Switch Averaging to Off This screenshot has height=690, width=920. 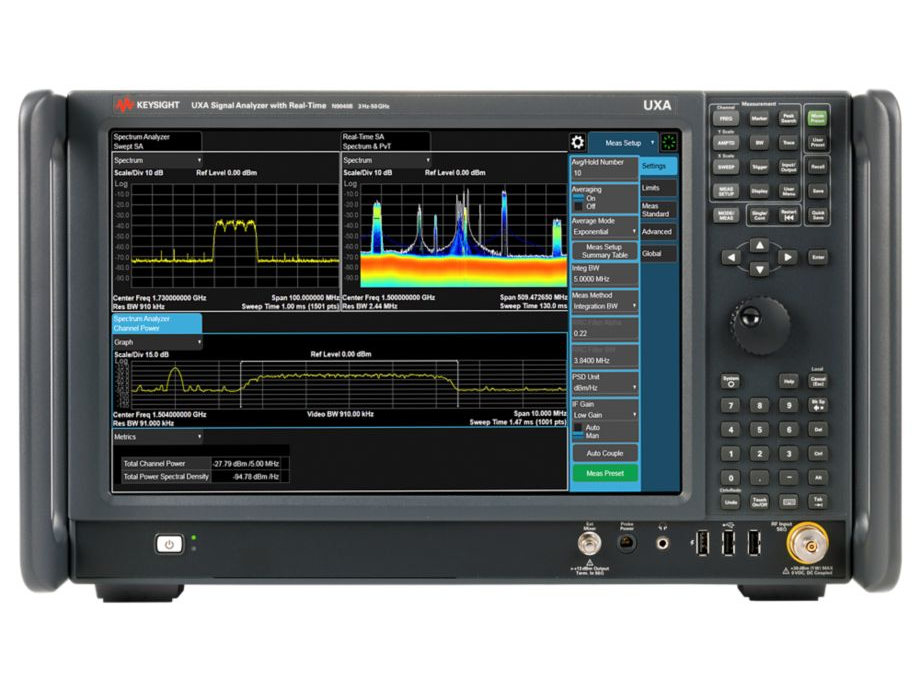(585, 207)
